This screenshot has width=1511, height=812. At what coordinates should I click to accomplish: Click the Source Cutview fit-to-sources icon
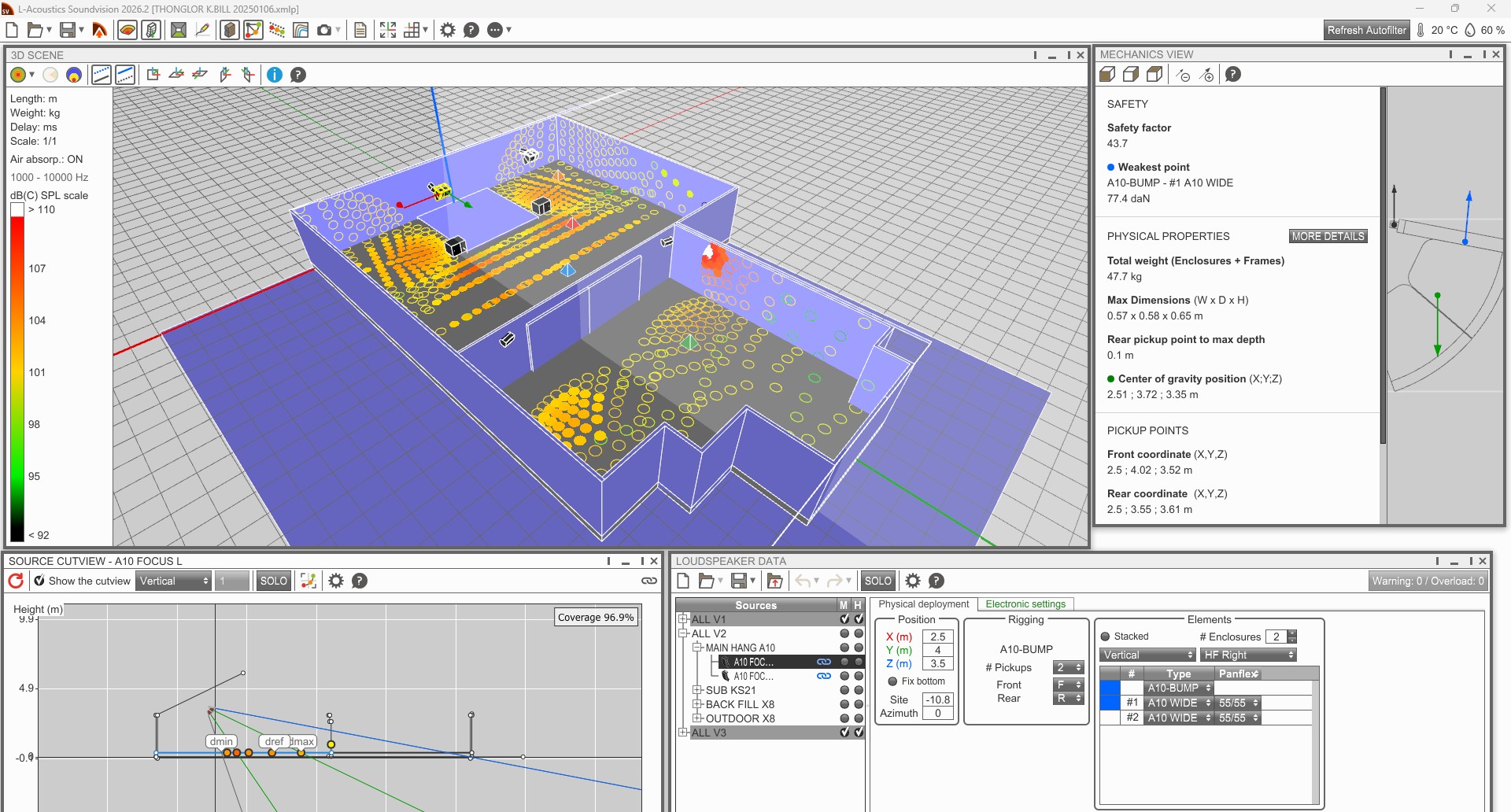308,581
